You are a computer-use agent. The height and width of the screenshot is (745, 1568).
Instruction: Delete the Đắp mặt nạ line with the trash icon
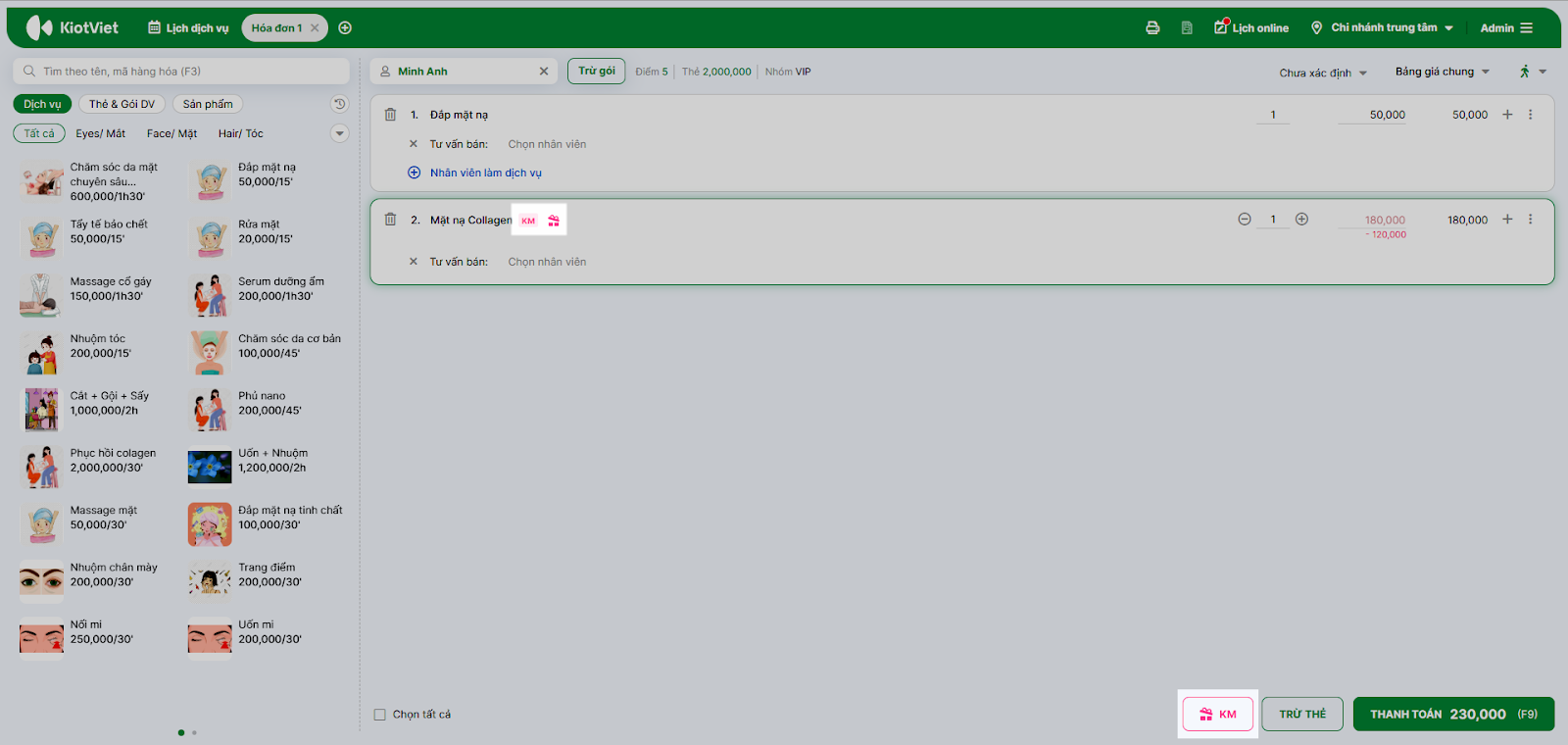390,115
